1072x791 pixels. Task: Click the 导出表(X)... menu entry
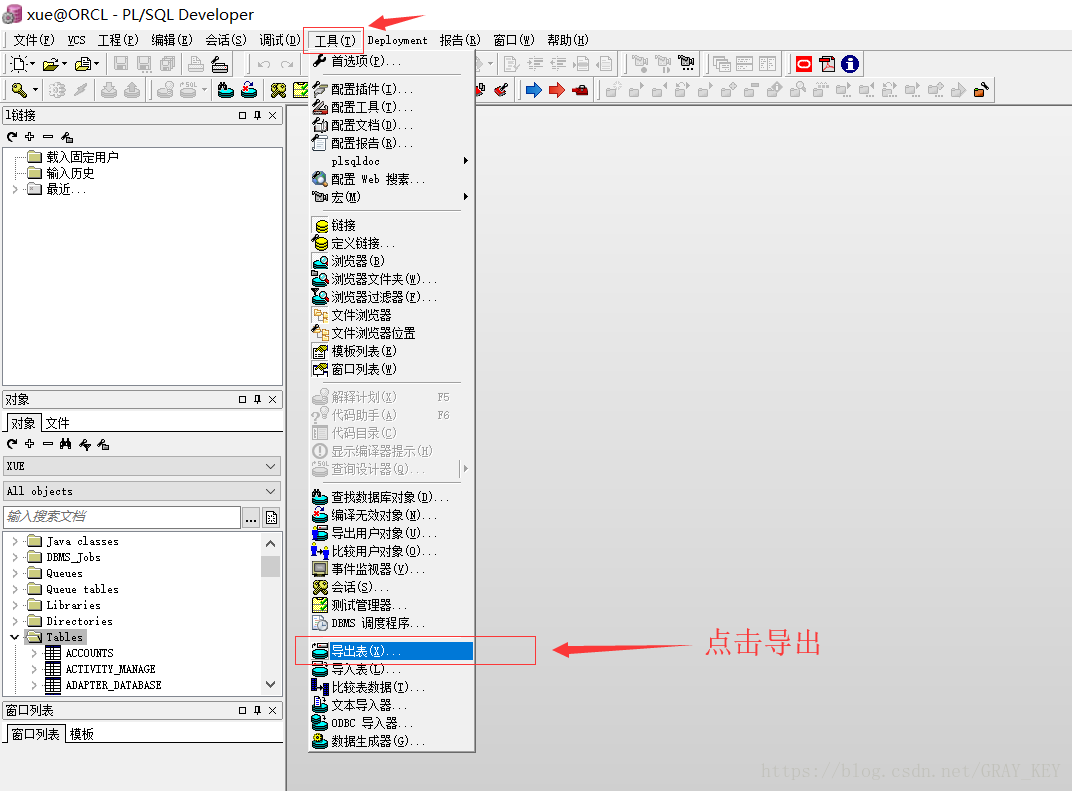(392, 651)
